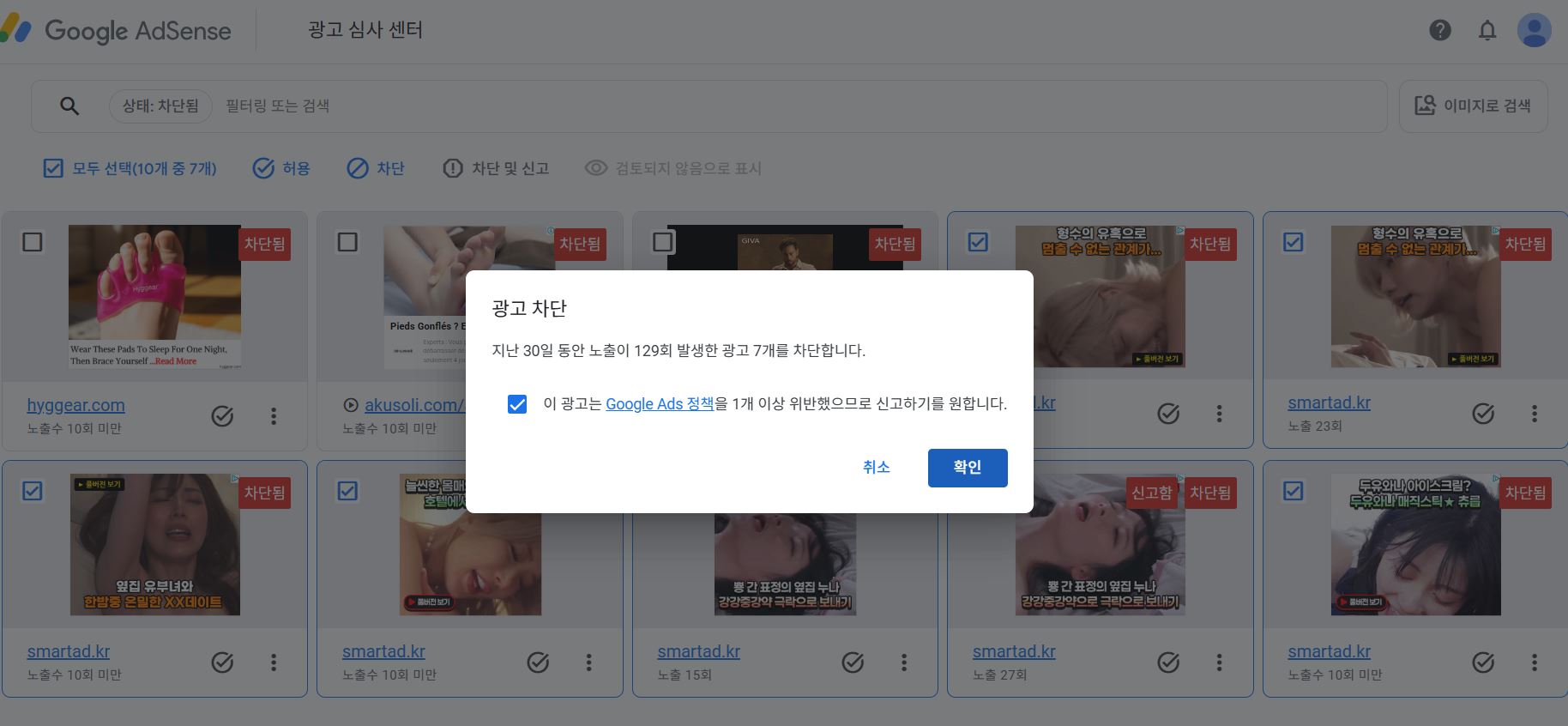Screen dimensions: 1568x726
Task: Click allow checkmark icon on 노출 27회 card
Action: 1168,662
